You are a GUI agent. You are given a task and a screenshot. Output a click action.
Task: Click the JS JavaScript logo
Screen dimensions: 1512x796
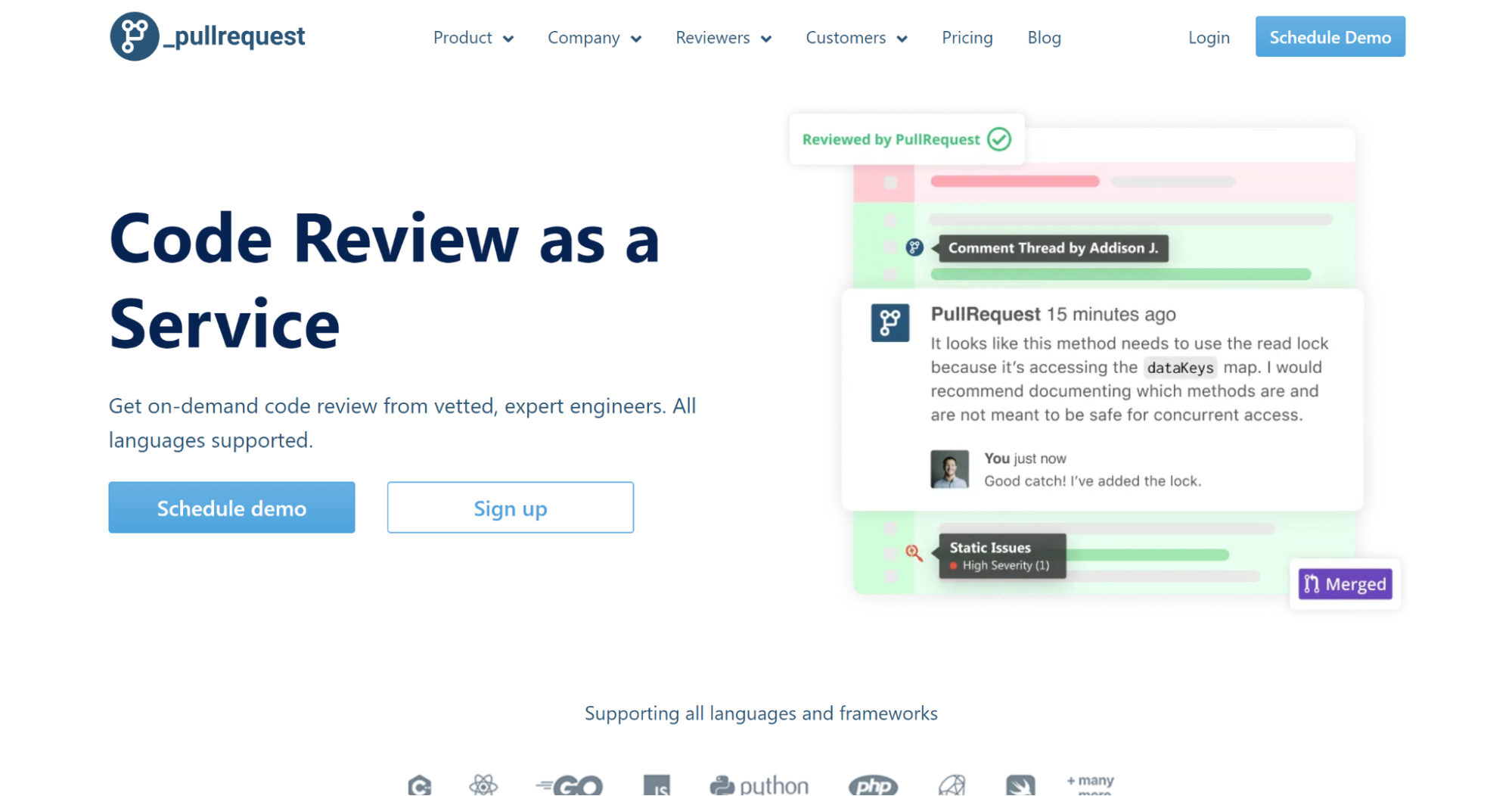(x=657, y=785)
